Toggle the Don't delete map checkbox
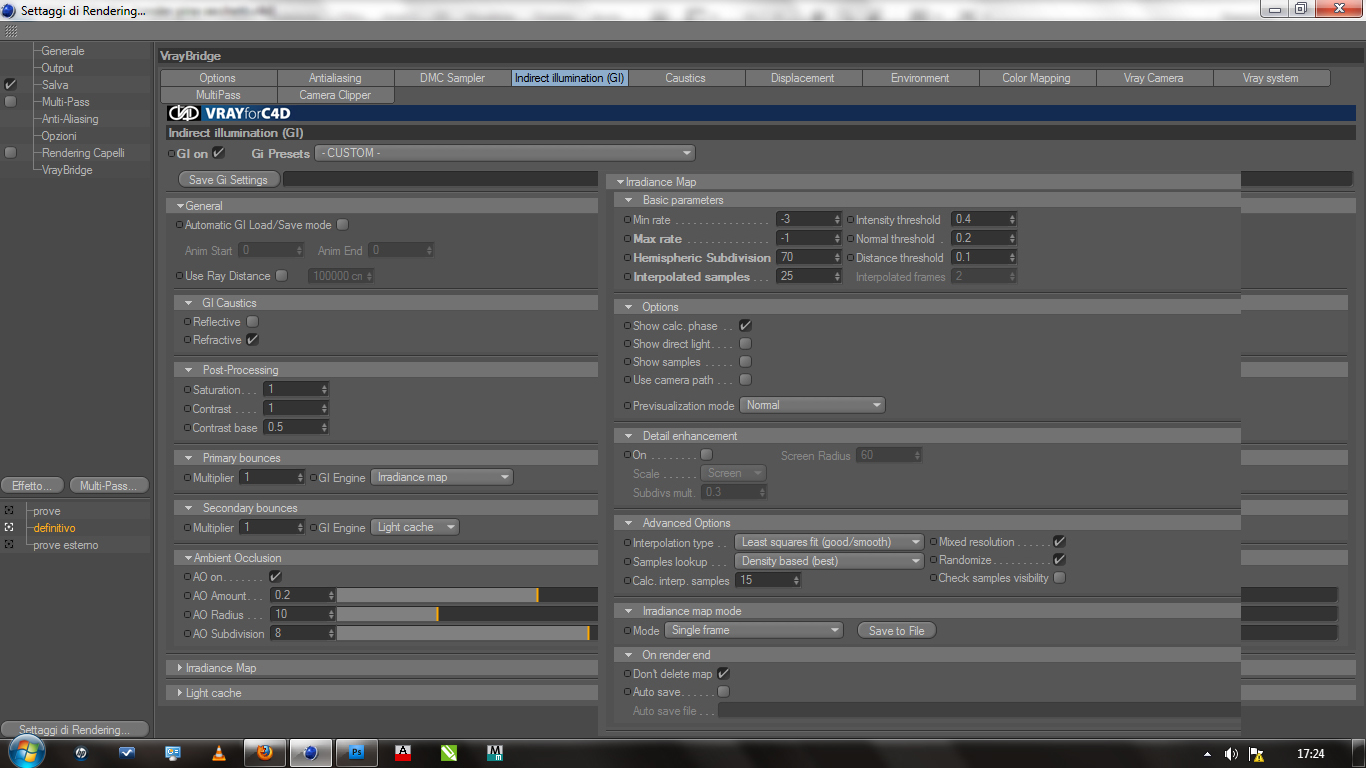Image resolution: width=1366 pixels, height=768 pixels. pyautogui.click(x=723, y=674)
